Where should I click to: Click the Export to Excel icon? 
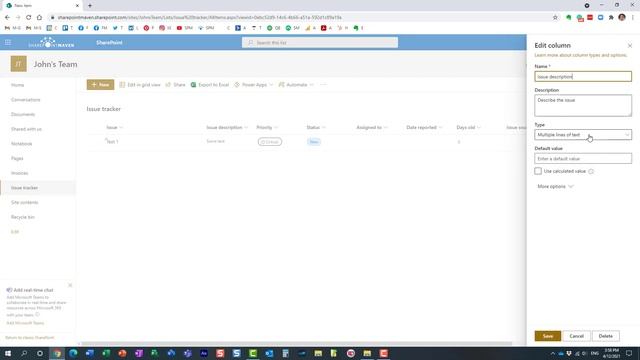click(193, 84)
